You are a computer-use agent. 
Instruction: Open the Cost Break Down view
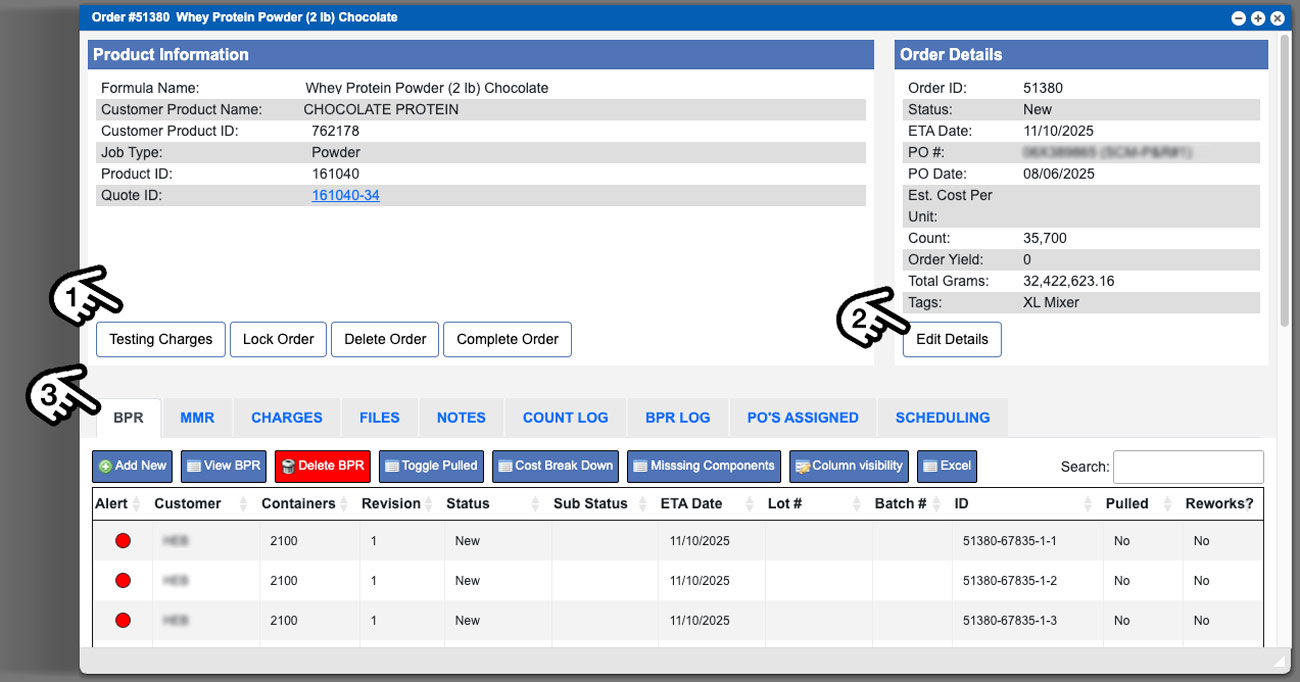[555, 466]
